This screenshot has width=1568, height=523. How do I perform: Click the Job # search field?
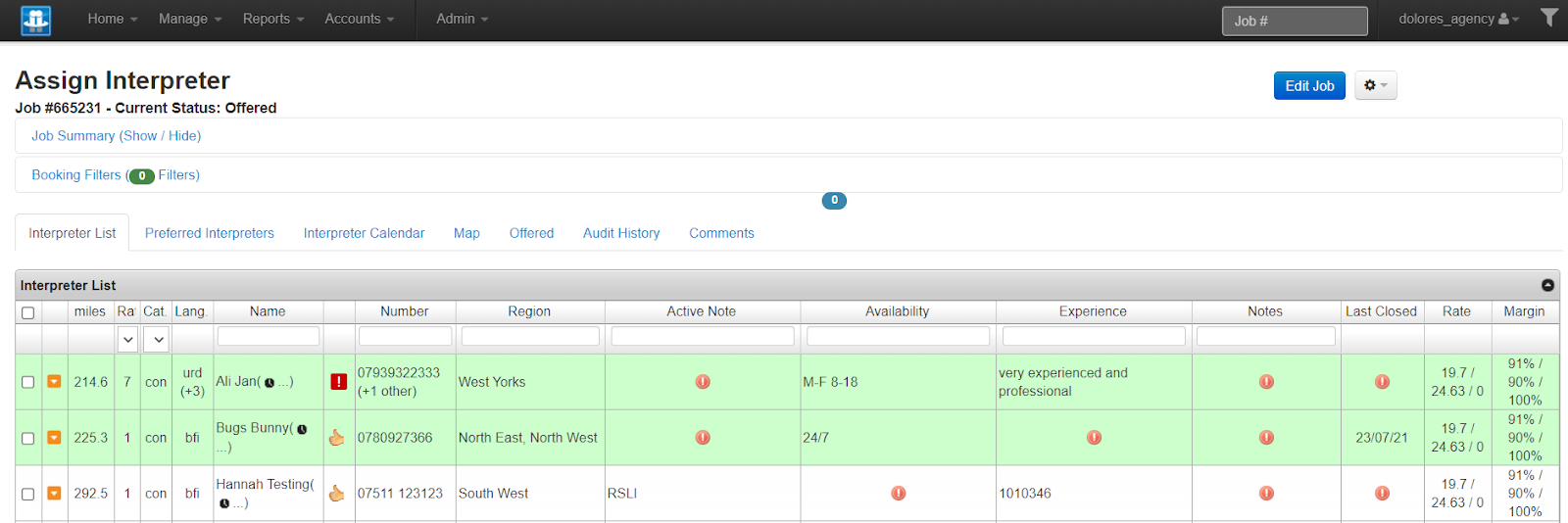(x=1294, y=21)
